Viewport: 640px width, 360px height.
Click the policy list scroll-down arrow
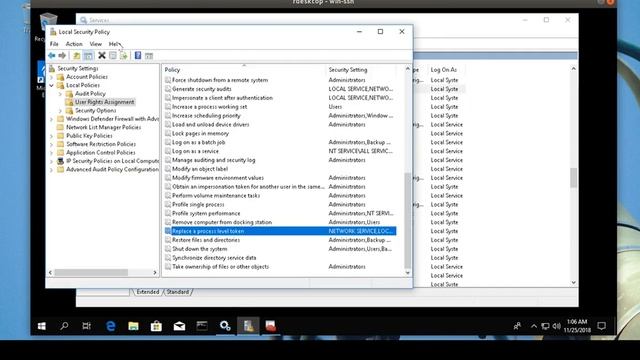pos(407,273)
